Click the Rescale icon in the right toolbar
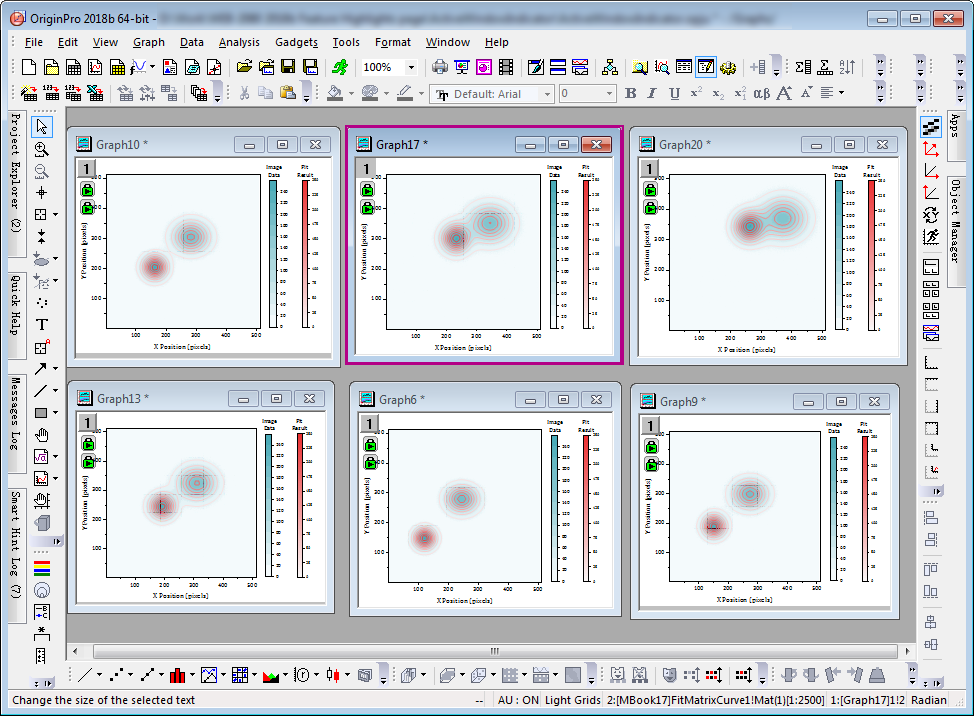 coord(931,149)
